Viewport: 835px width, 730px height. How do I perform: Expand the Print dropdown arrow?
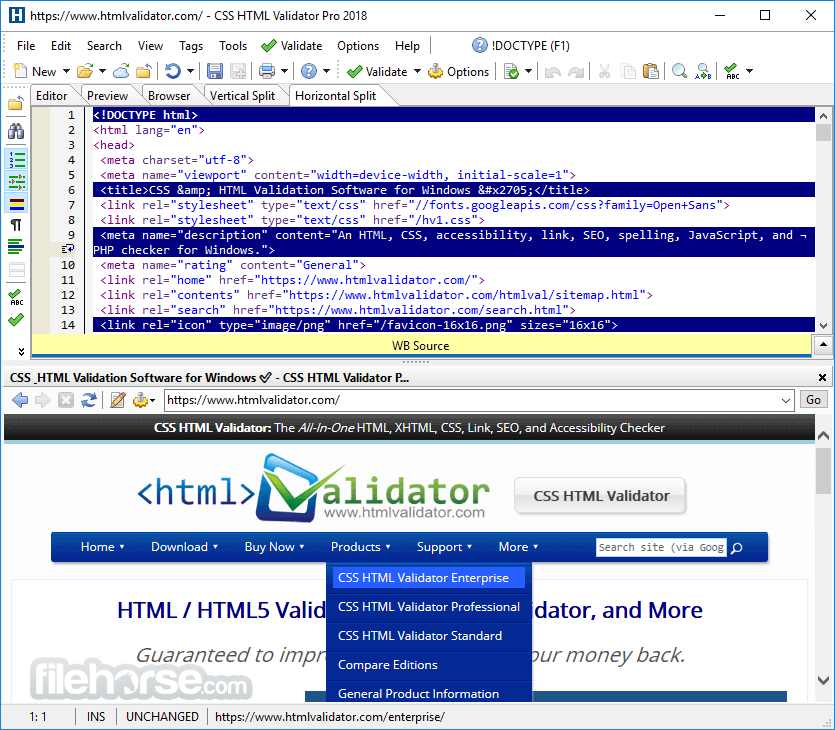point(284,71)
